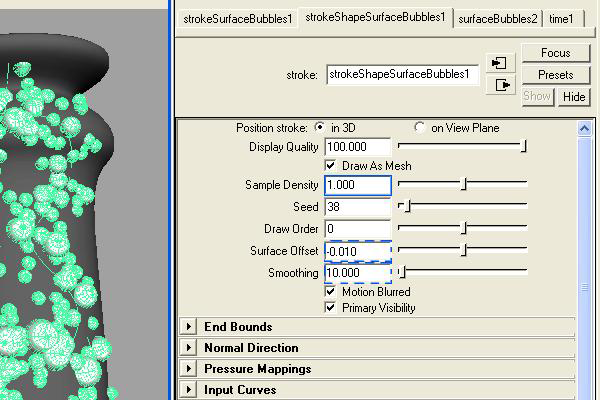Click the output connection arrow icon
Viewport: 600px width, 400px height.
click(x=500, y=85)
